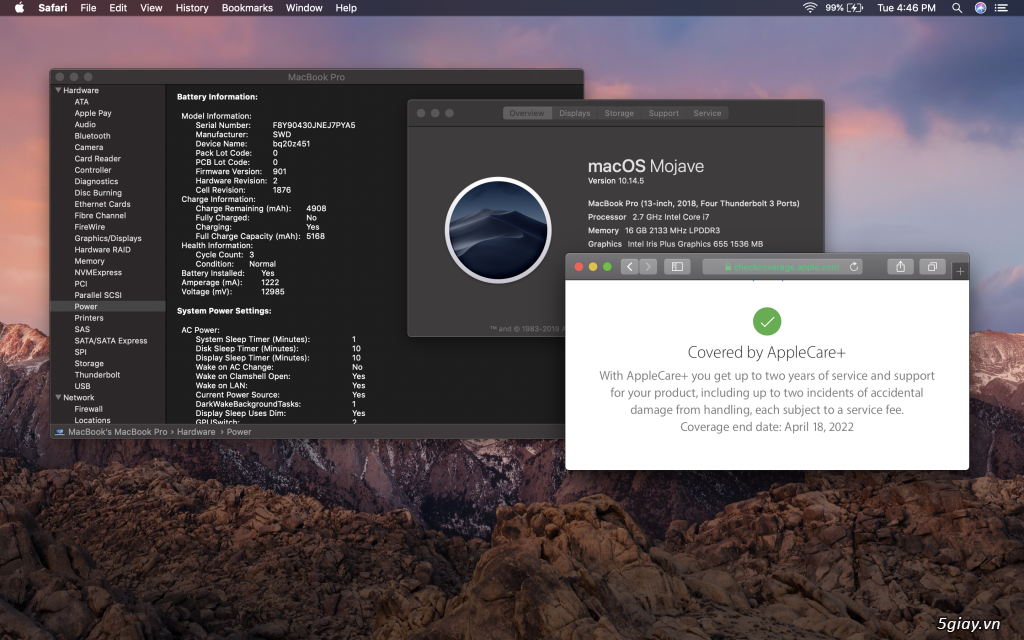This screenshot has width=1024, height=640.
Task: Select Camera in the sidebar
Action: (x=89, y=147)
